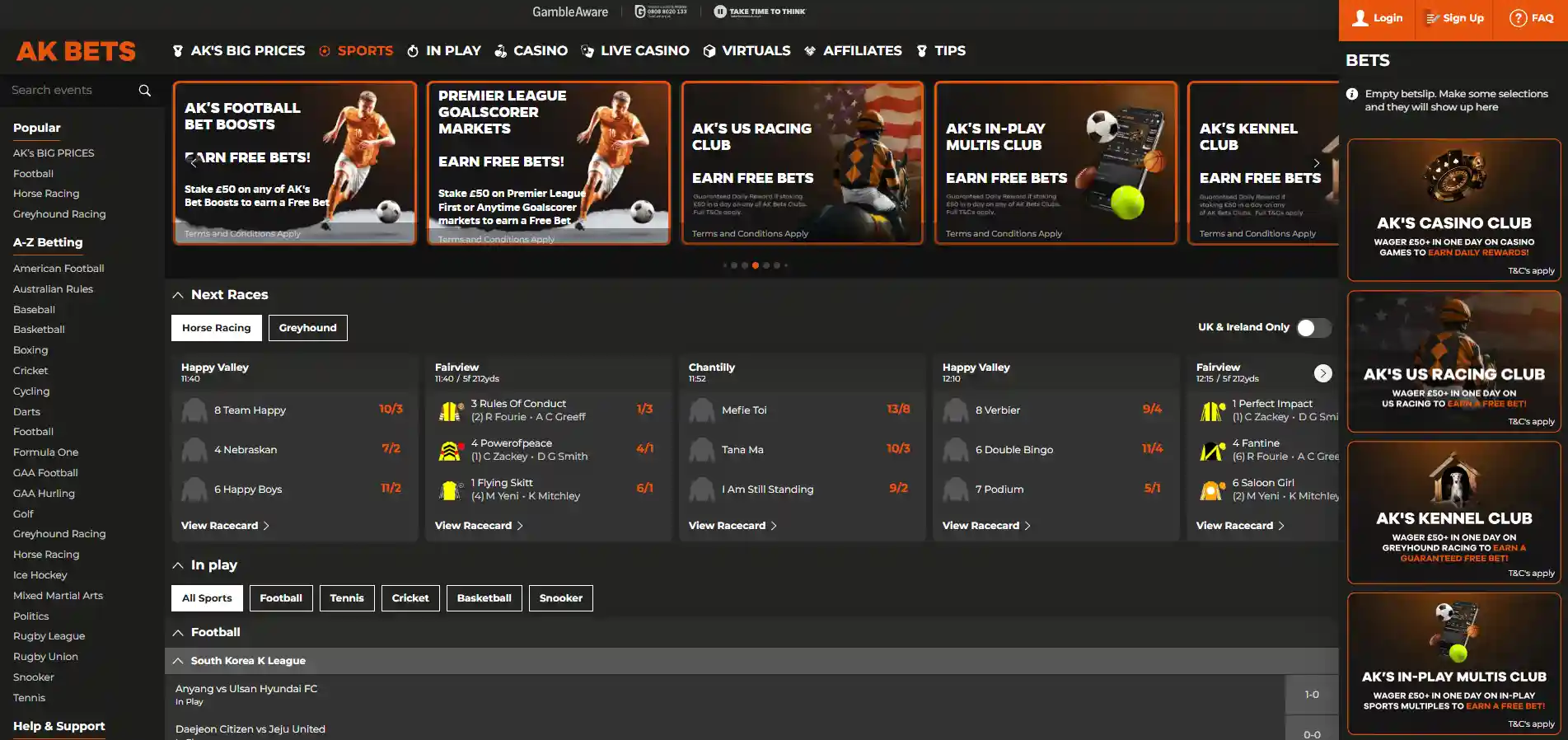Click the GambleAware logo

click(570, 12)
